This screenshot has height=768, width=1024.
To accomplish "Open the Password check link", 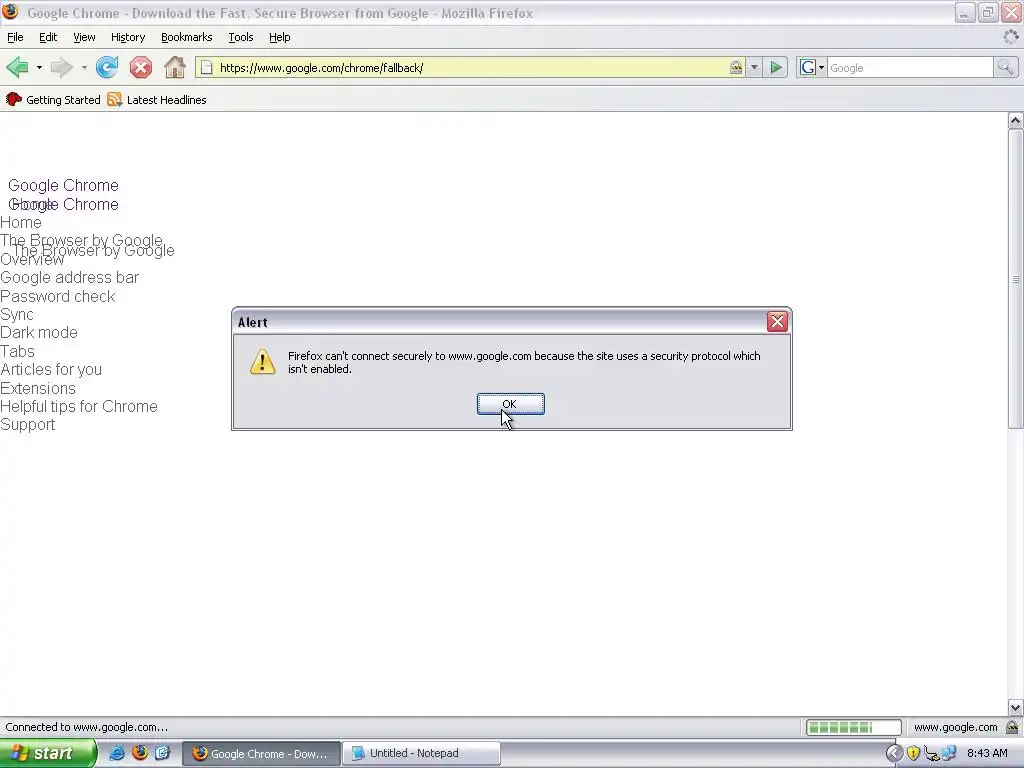I will 57,296.
